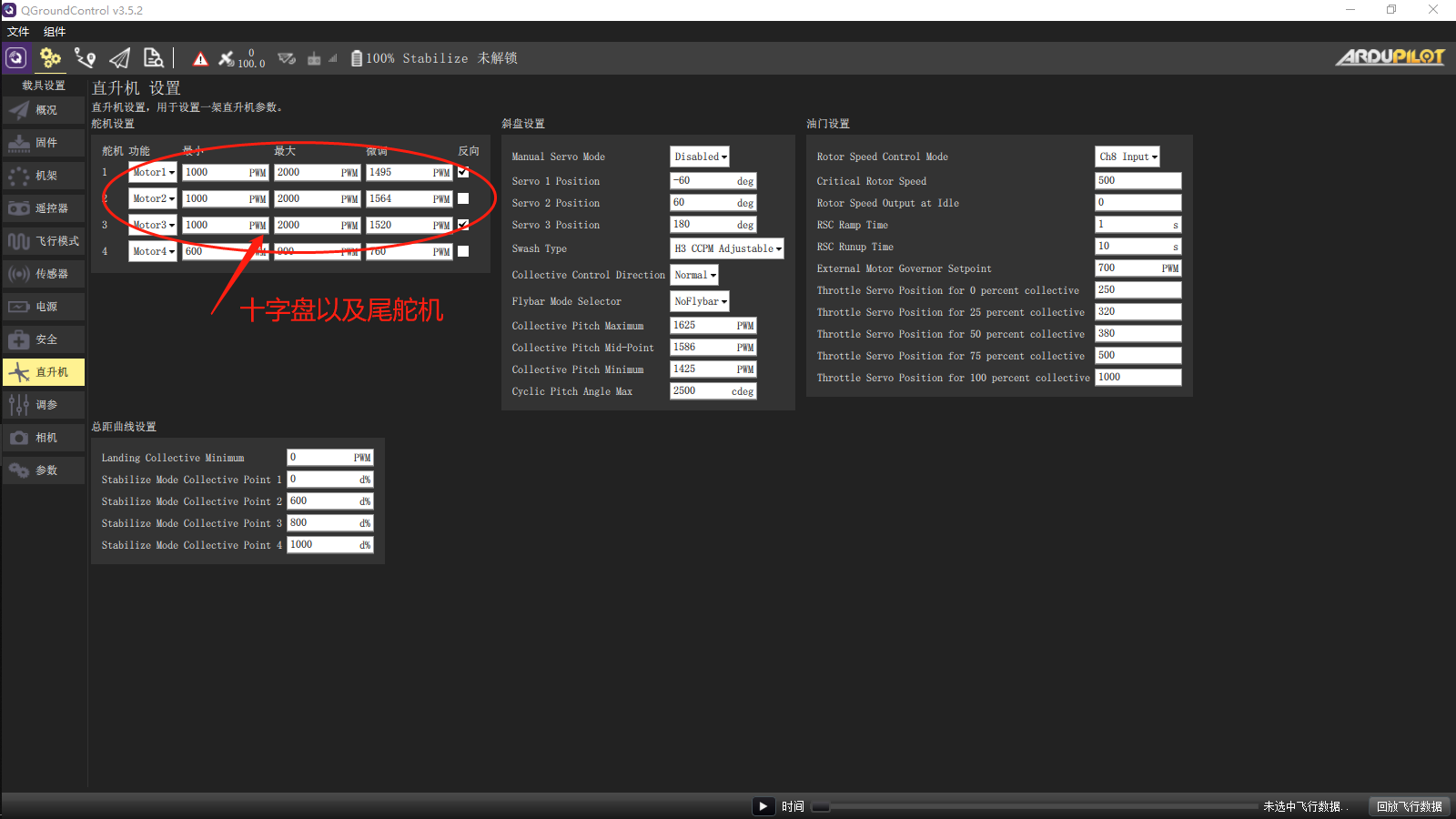Screen dimensions: 1456x819
Task: Open Rotor Speed Control Mode dropdown
Action: 1127,157
